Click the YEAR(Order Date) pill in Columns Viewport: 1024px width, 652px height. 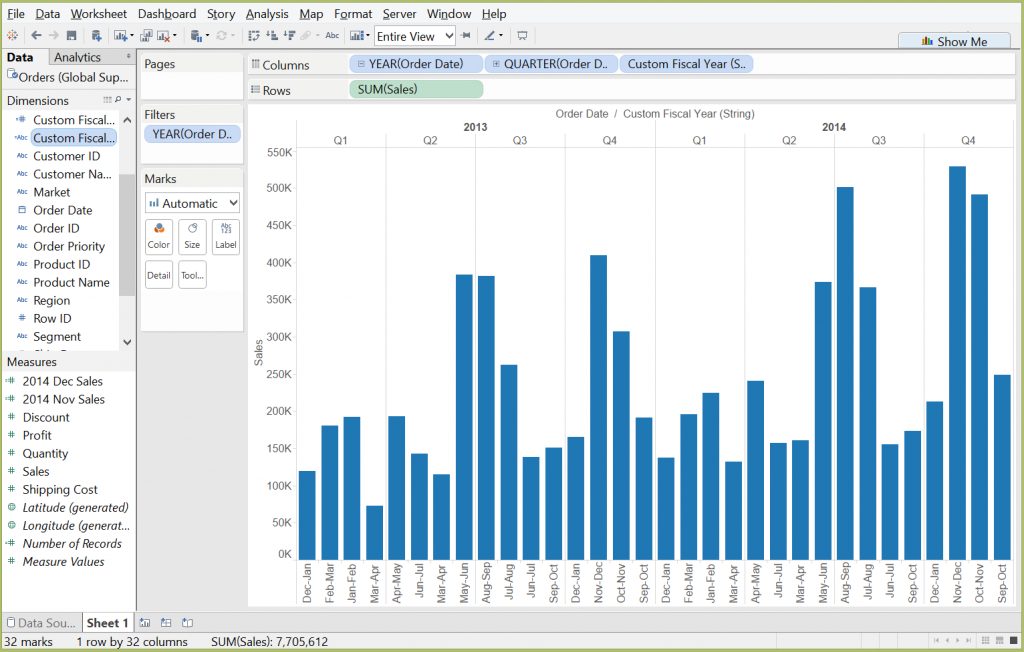point(416,64)
